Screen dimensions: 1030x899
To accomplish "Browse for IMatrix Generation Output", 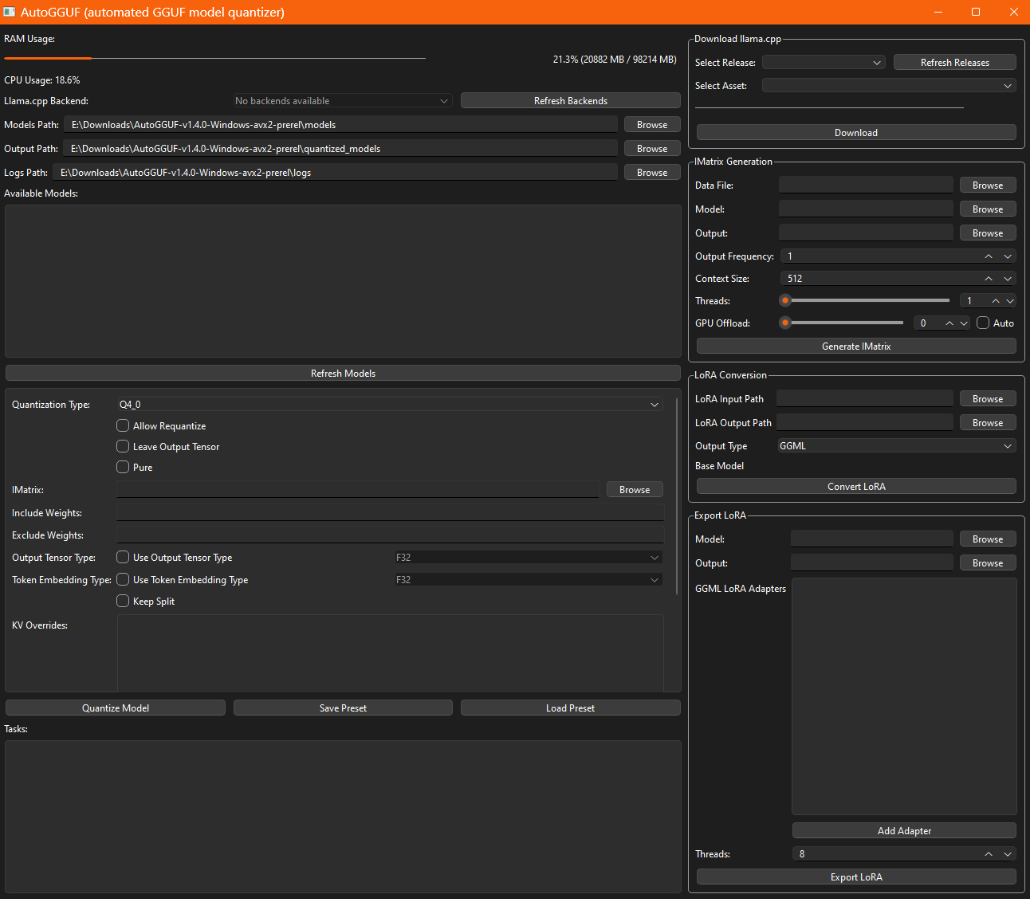I will coord(987,233).
